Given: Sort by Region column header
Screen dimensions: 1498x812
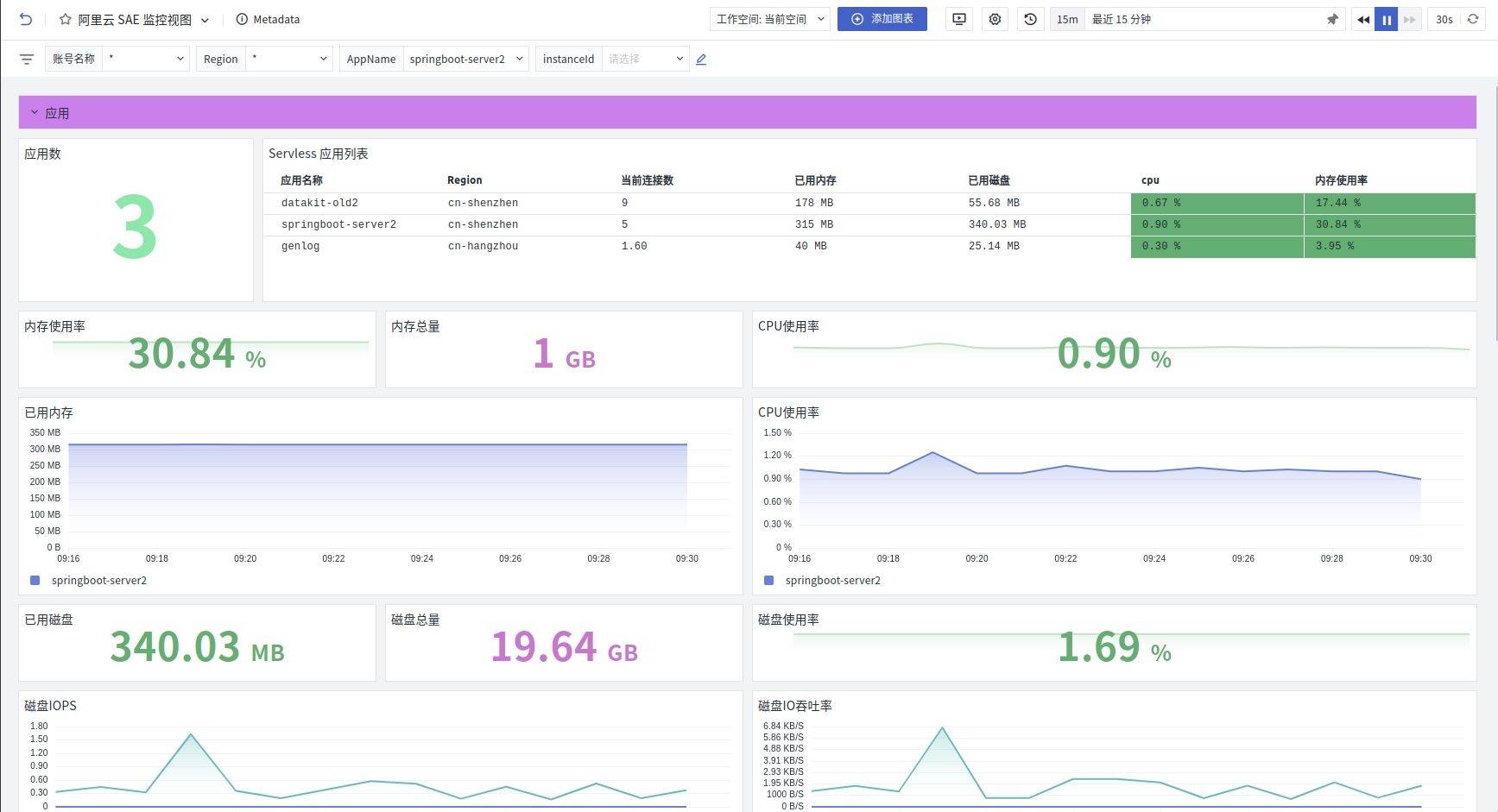Looking at the screenshot, I should pyautogui.click(x=465, y=180).
